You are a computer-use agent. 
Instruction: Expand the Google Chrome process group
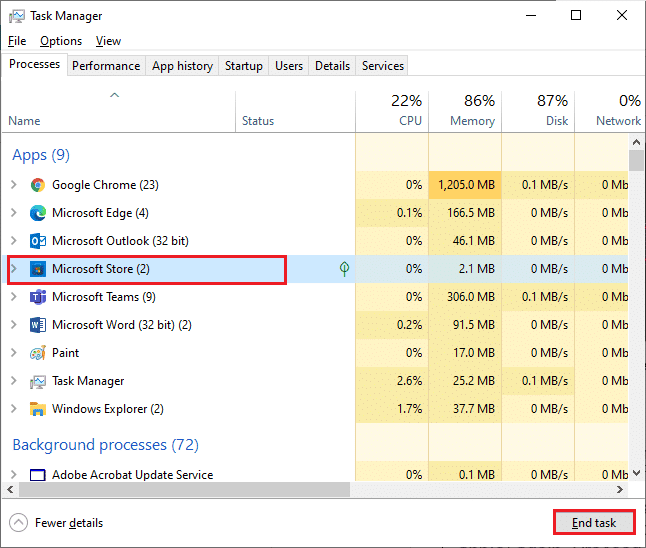click(14, 185)
